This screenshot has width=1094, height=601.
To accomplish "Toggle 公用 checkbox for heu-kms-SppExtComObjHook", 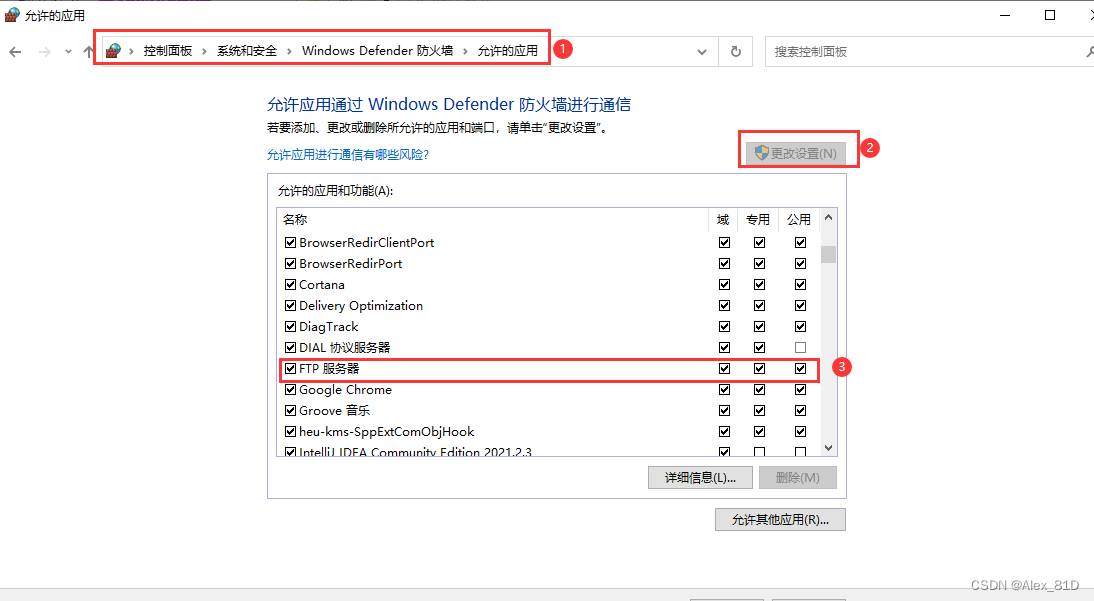I will pos(800,431).
